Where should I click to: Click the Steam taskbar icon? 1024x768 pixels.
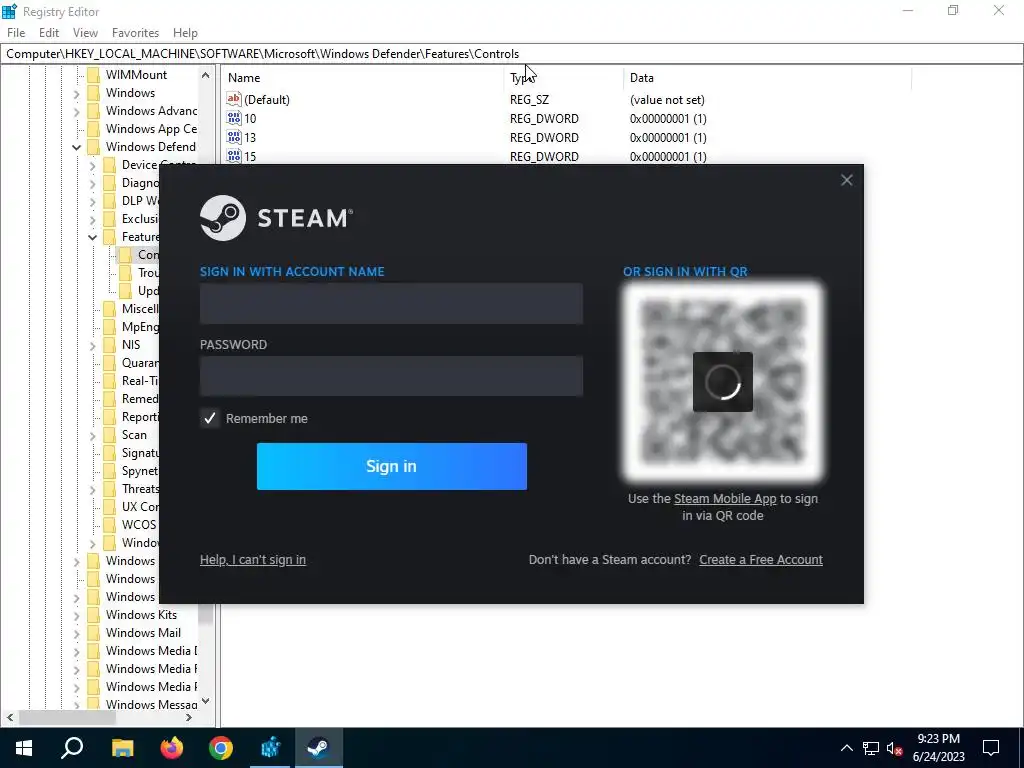point(319,748)
